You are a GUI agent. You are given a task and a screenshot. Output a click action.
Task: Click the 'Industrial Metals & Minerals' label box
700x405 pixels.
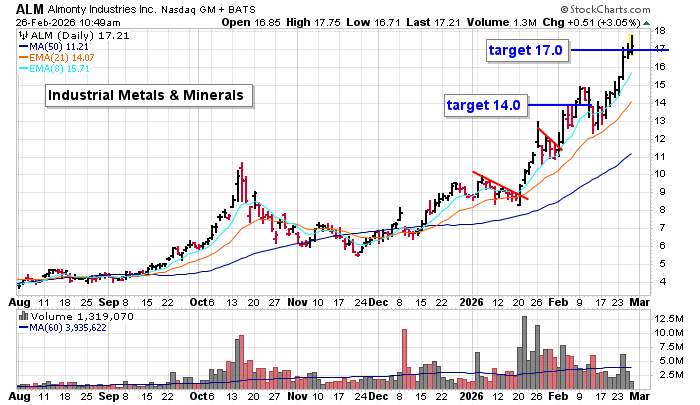[148, 96]
